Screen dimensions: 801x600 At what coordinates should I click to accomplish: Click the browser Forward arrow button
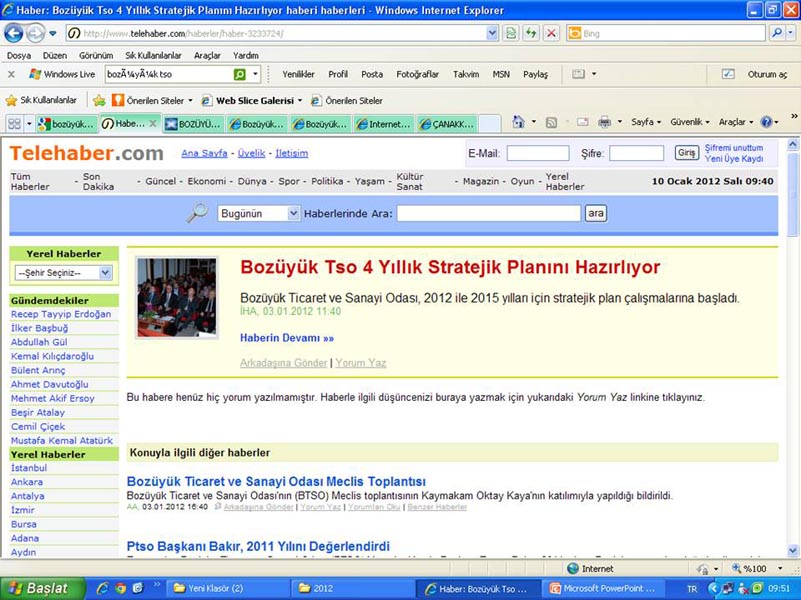pyautogui.click(x=35, y=34)
